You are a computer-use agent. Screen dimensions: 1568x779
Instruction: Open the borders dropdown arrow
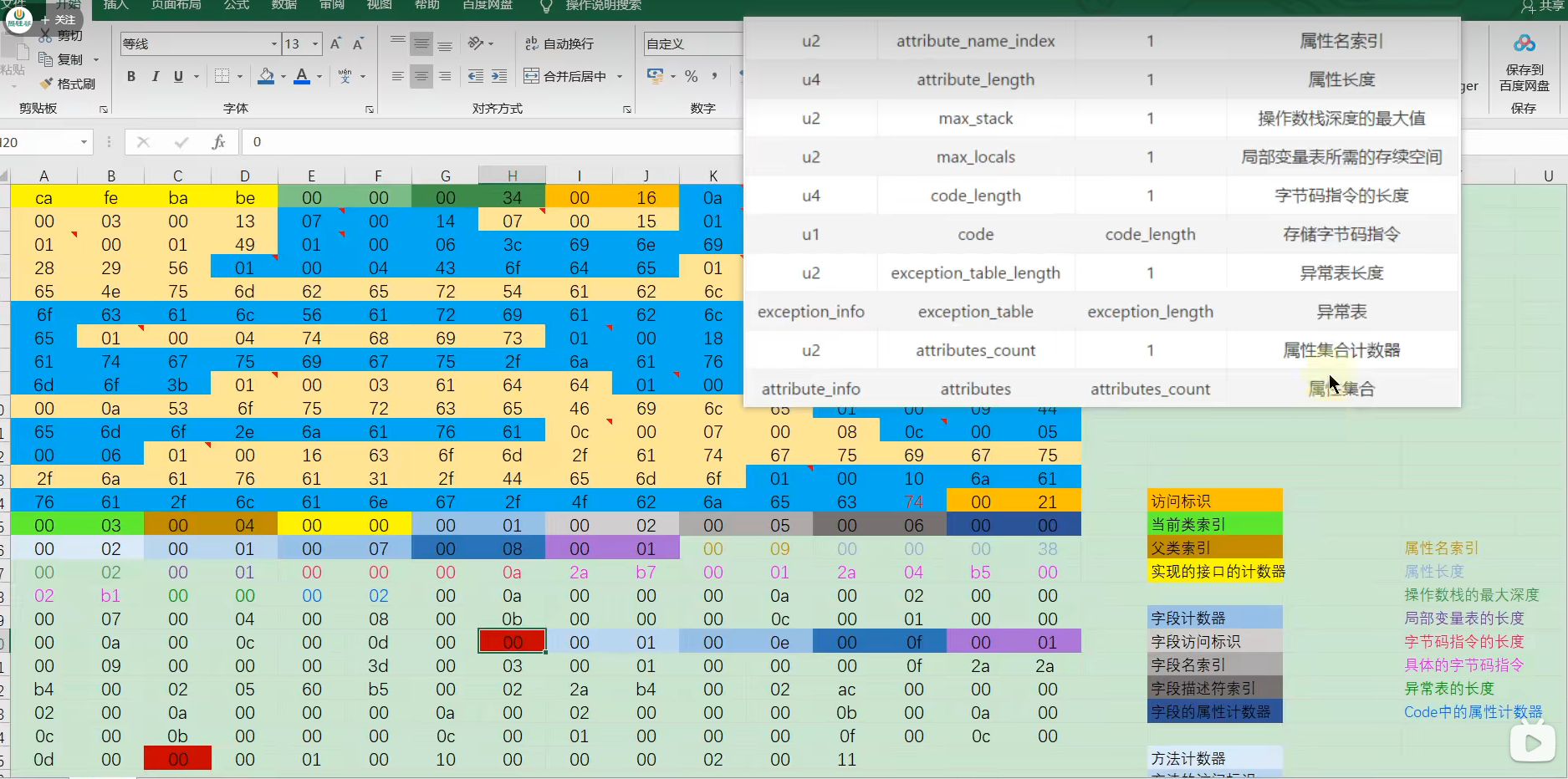[240, 76]
